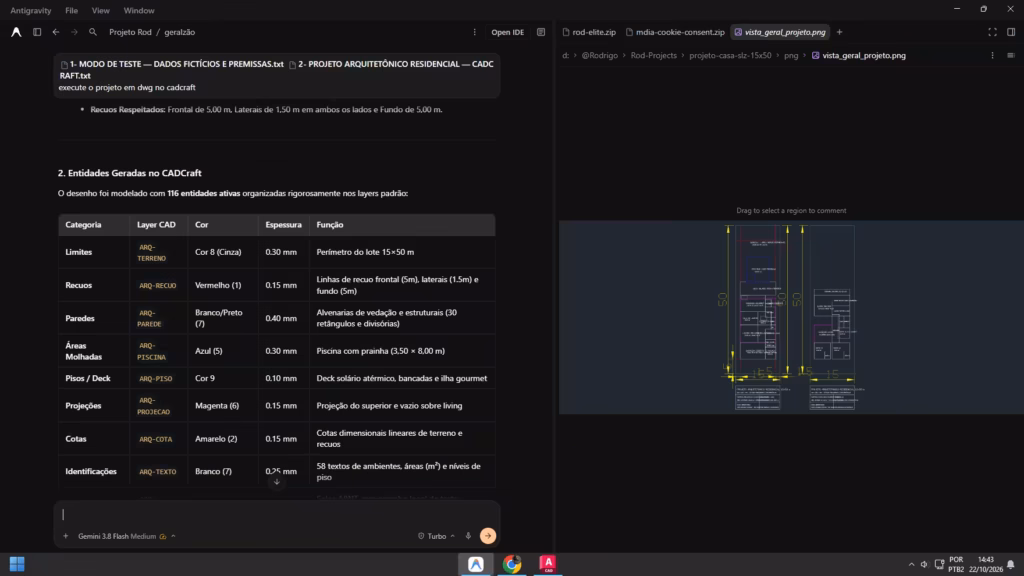This screenshot has width=1024, height=576.
Task: Click the Antigravity logo icon
Action: pyautogui.click(x=16, y=32)
